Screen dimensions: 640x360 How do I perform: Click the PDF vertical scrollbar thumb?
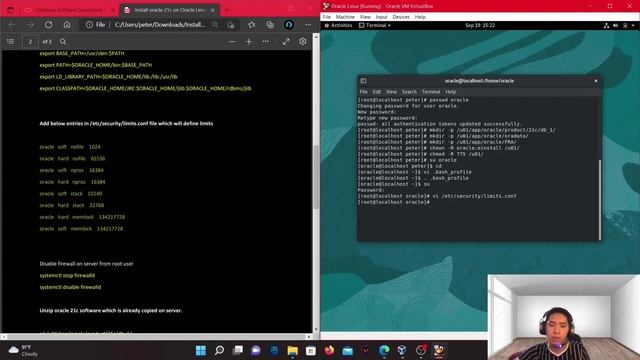tap(316, 177)
